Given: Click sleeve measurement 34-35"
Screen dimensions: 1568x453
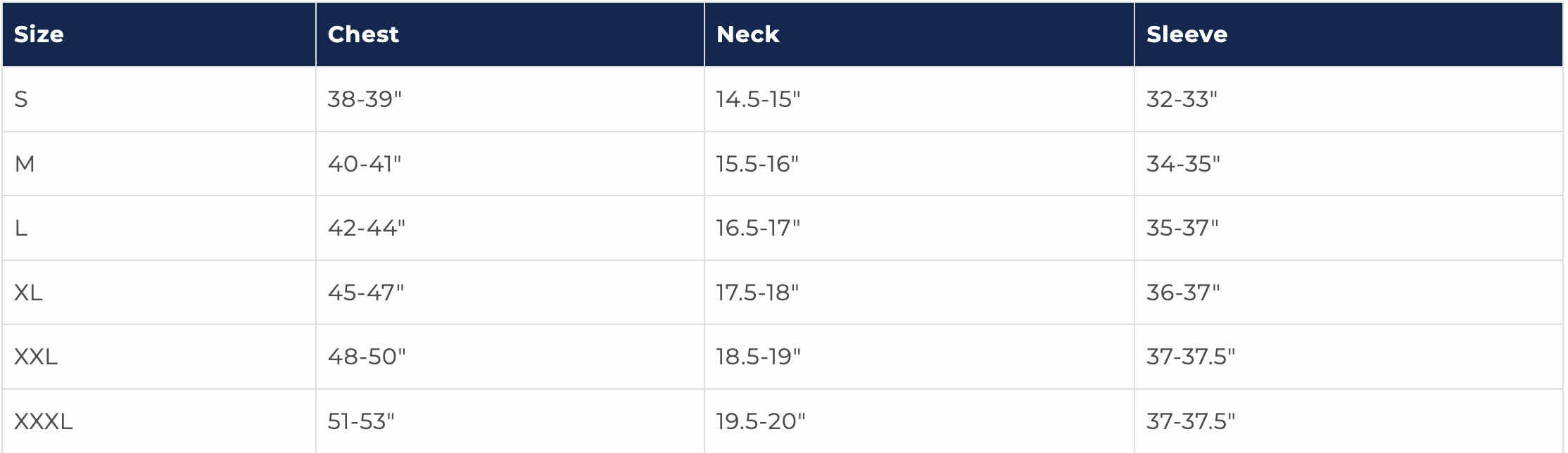Looking at the screenshot, I should (1183, 164).
